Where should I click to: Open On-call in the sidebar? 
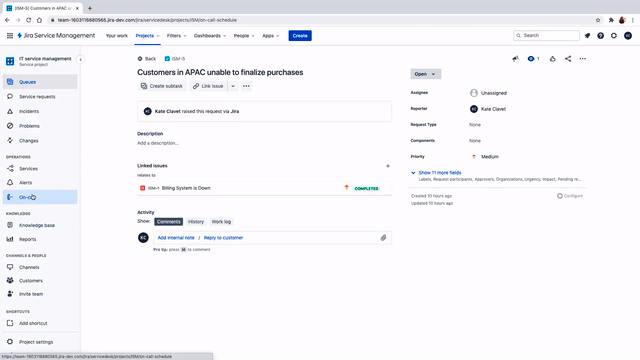tap(40, 197)
